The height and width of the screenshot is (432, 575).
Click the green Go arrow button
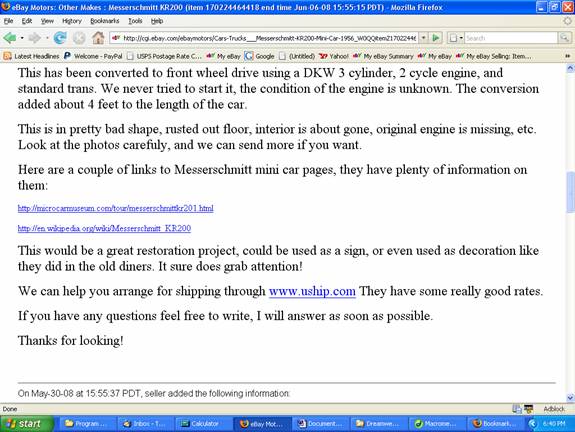pyautogui.click(x=436, y=38)
